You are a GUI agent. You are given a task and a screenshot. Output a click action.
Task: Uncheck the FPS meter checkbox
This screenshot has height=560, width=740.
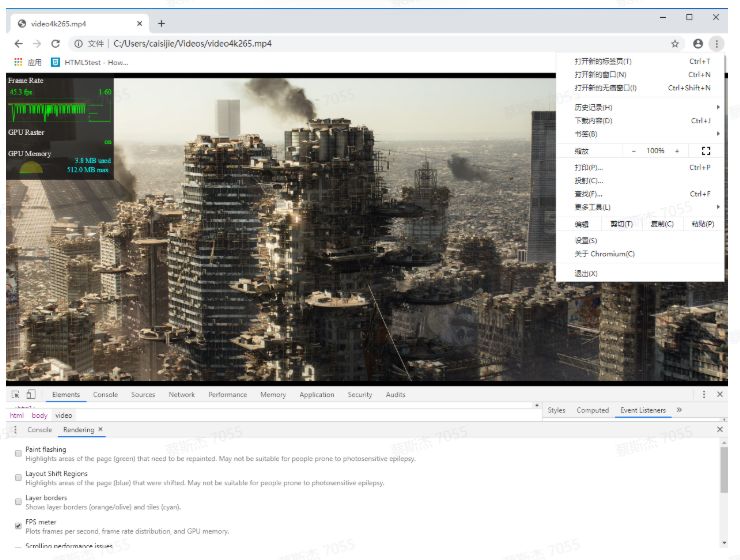point(18,526)
